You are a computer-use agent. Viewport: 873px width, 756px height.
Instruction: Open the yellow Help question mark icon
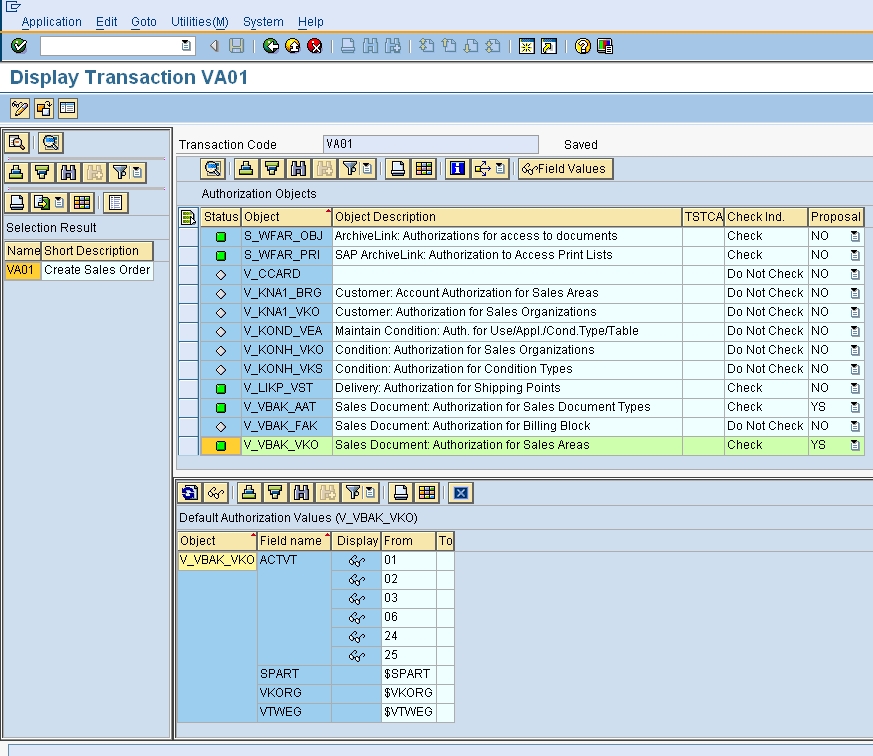[x=583, y=46]
